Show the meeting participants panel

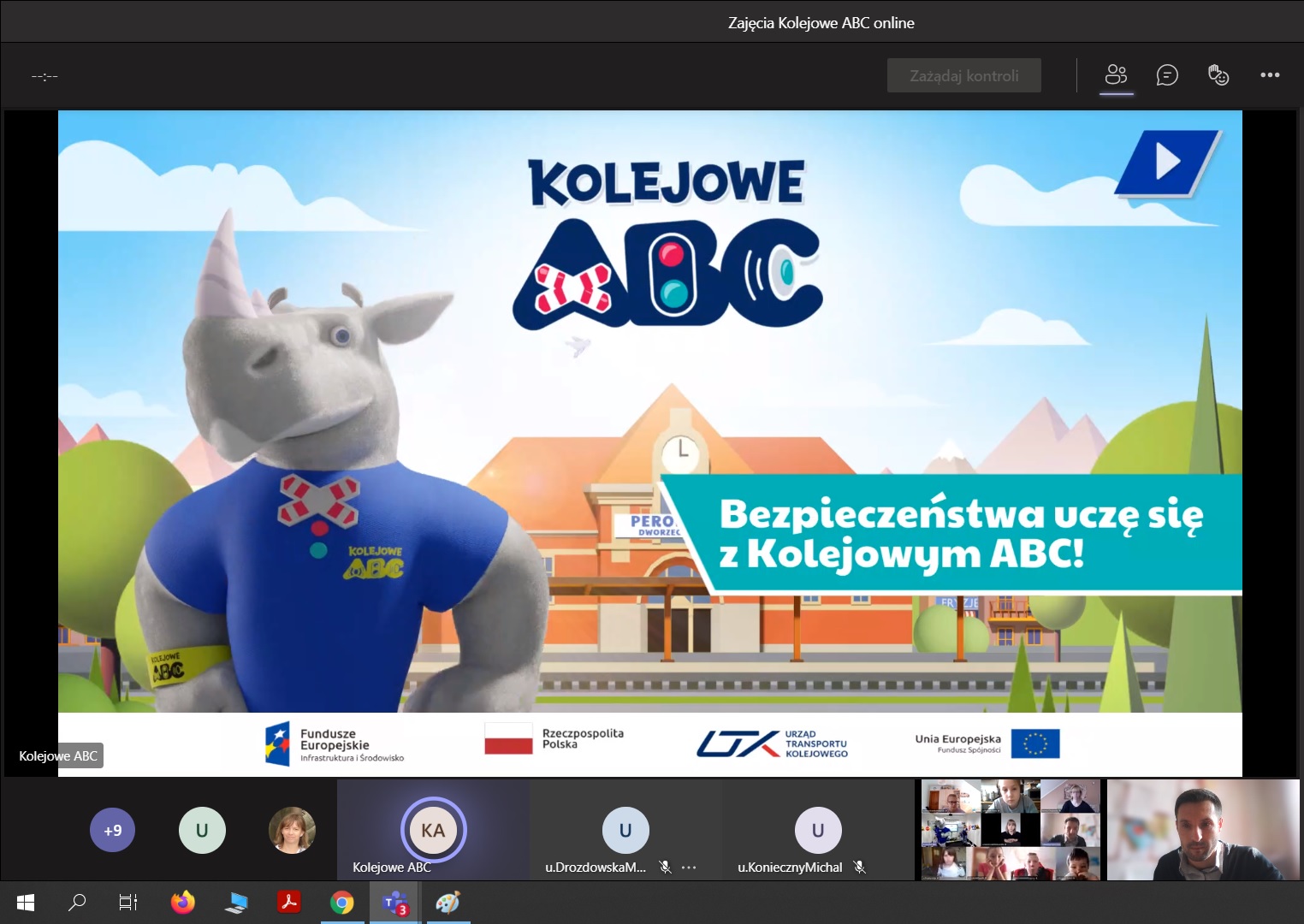point(1116,75)
